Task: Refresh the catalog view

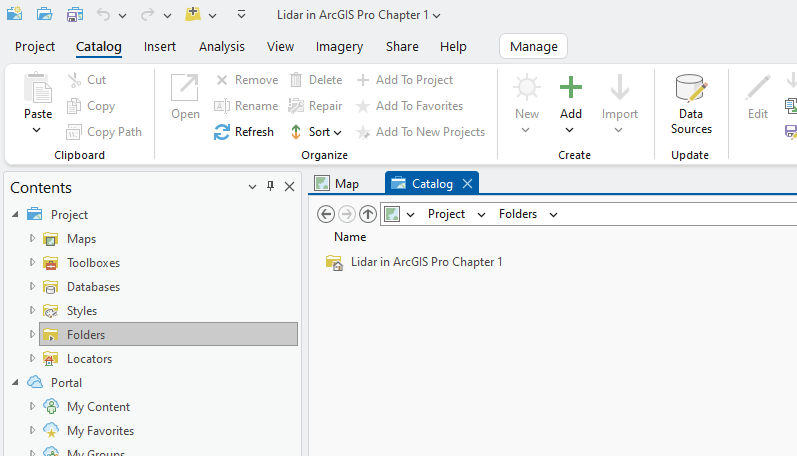Action: pos(244,132)
